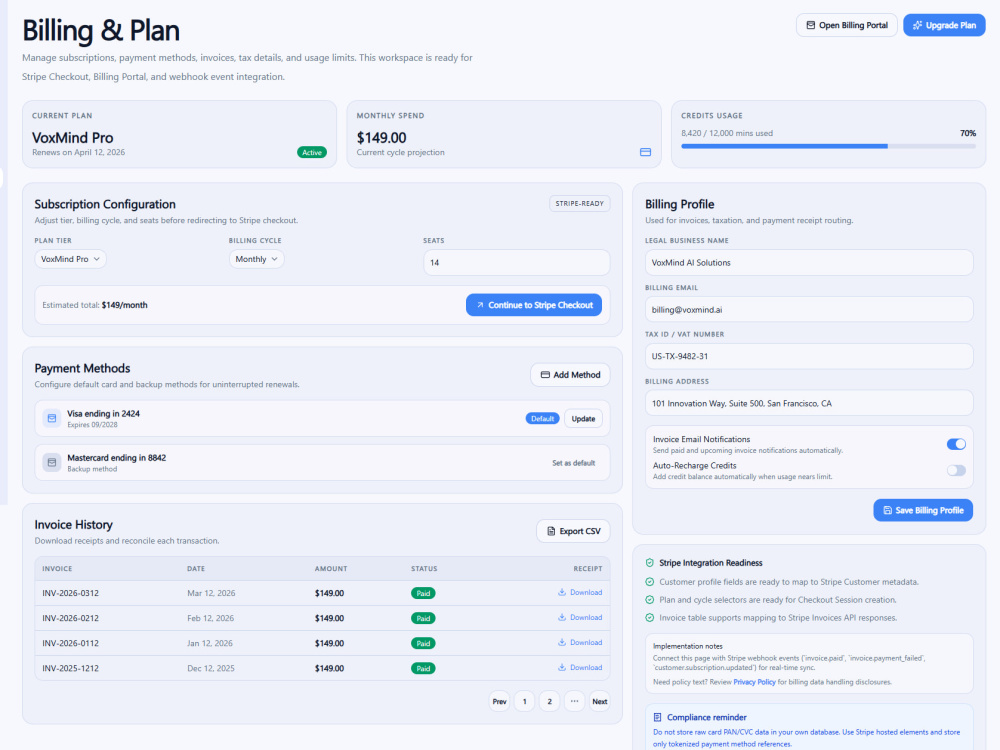This screenshot has height=750, width=1000.
Task: Set Mastercard ending in 8842 as default
Action: (573, 463)
